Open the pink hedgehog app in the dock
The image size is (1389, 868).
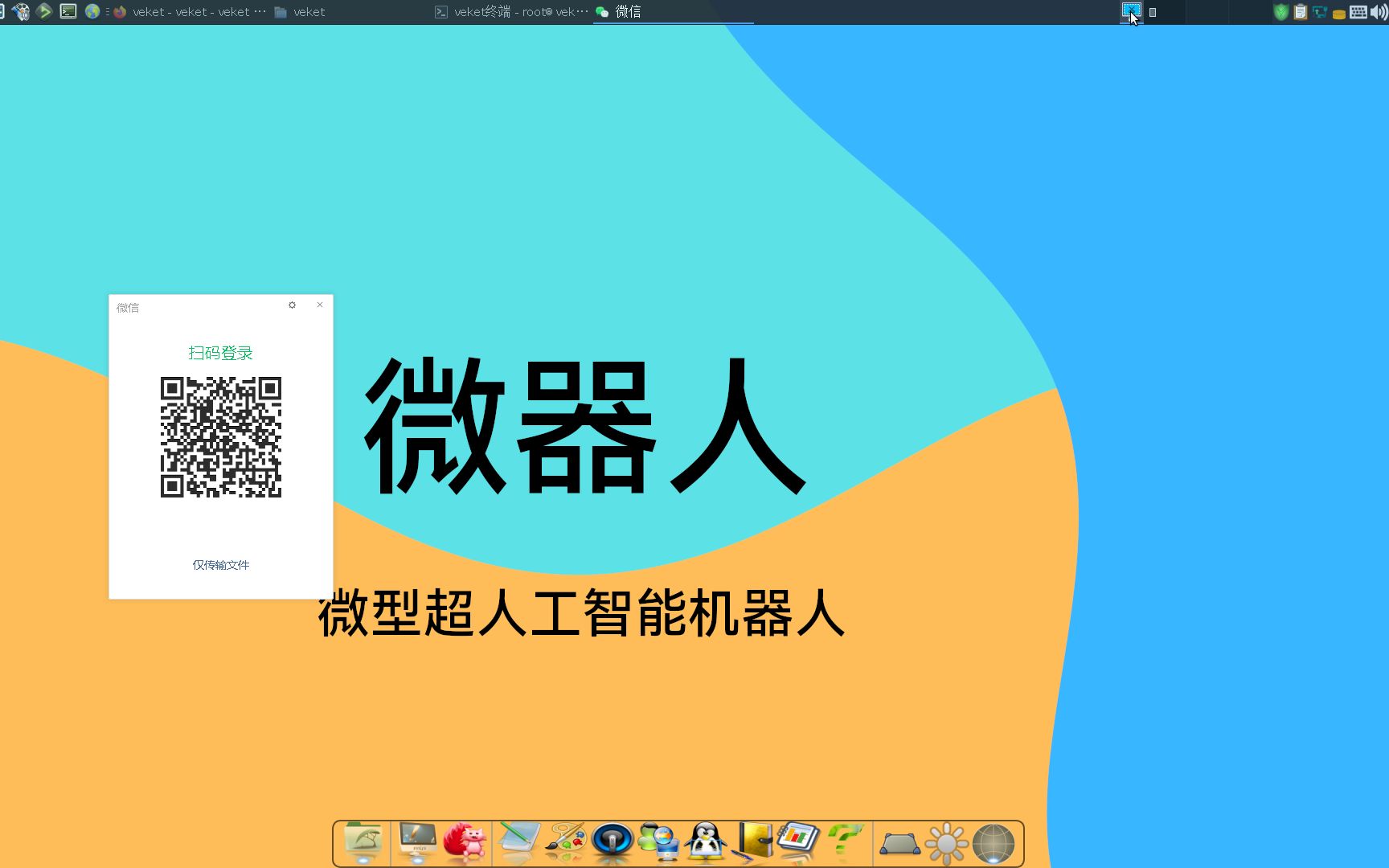tap(466, 842)
